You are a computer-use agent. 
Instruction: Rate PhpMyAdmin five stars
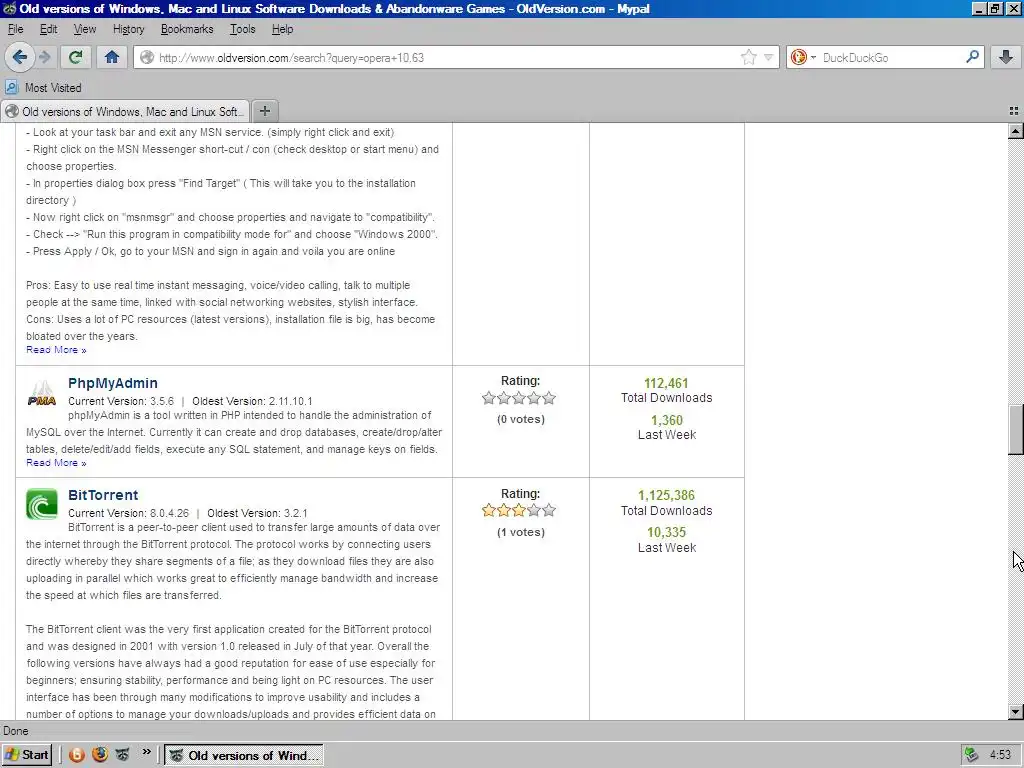coord(549,398)
